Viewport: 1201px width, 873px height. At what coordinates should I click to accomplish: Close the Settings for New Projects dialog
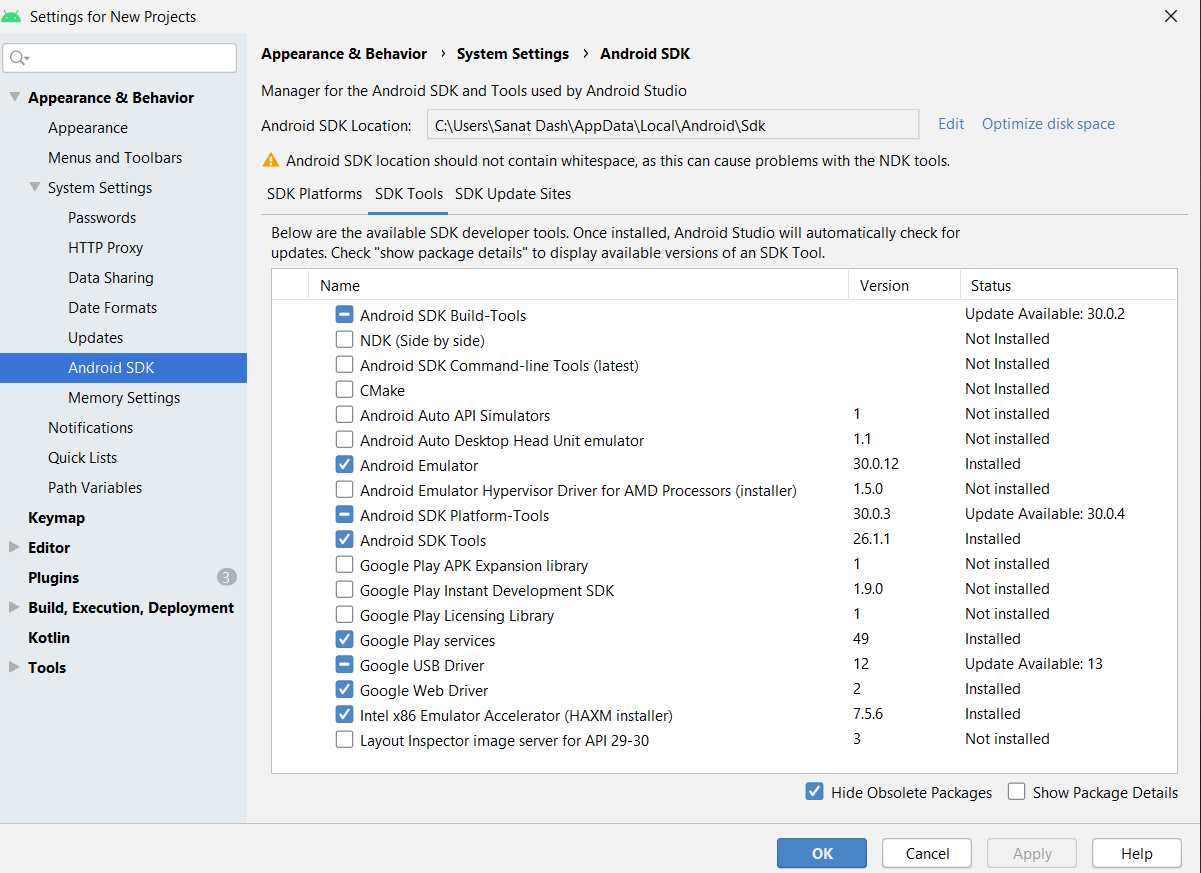coord(1171,15)
